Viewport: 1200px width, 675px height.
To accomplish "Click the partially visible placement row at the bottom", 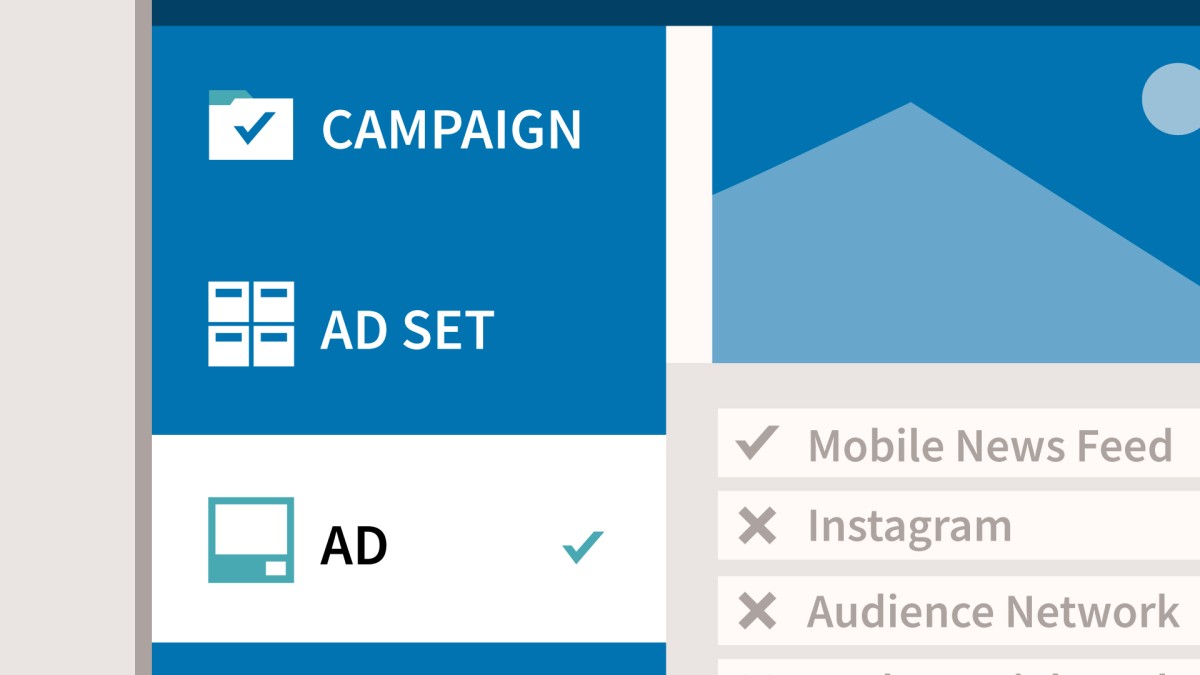I will point(959,667).
